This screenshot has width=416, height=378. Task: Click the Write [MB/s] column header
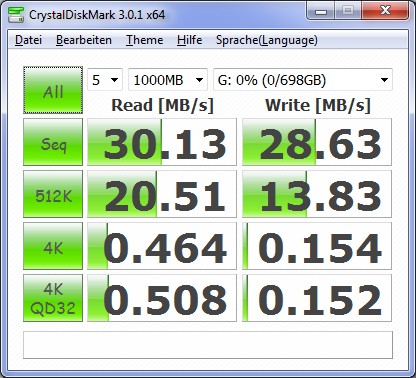(x=318, y=105)
